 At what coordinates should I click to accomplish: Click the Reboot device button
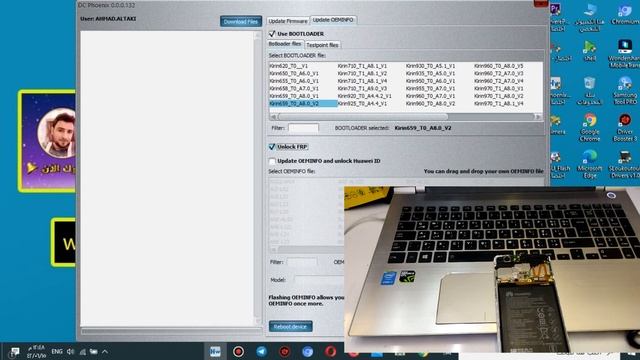tap(291, 327)
